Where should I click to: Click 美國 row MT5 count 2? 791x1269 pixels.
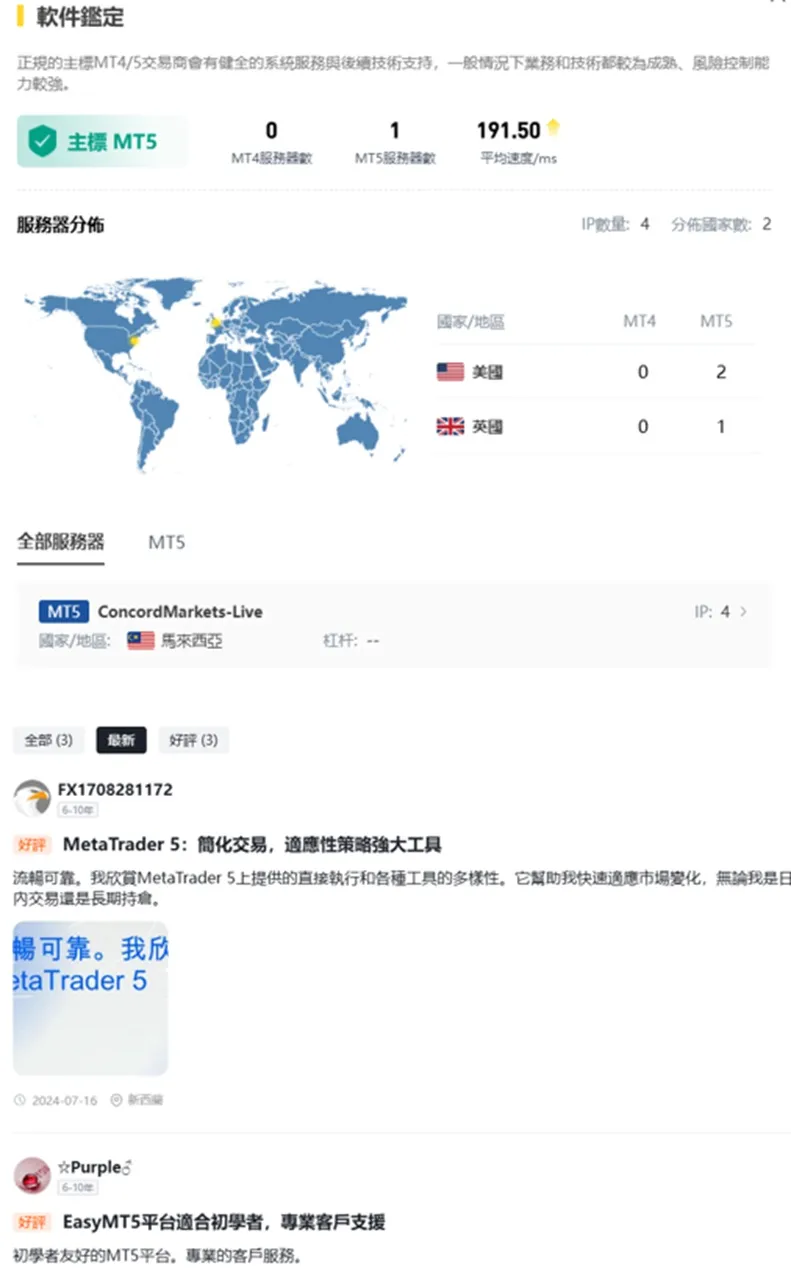721,372
